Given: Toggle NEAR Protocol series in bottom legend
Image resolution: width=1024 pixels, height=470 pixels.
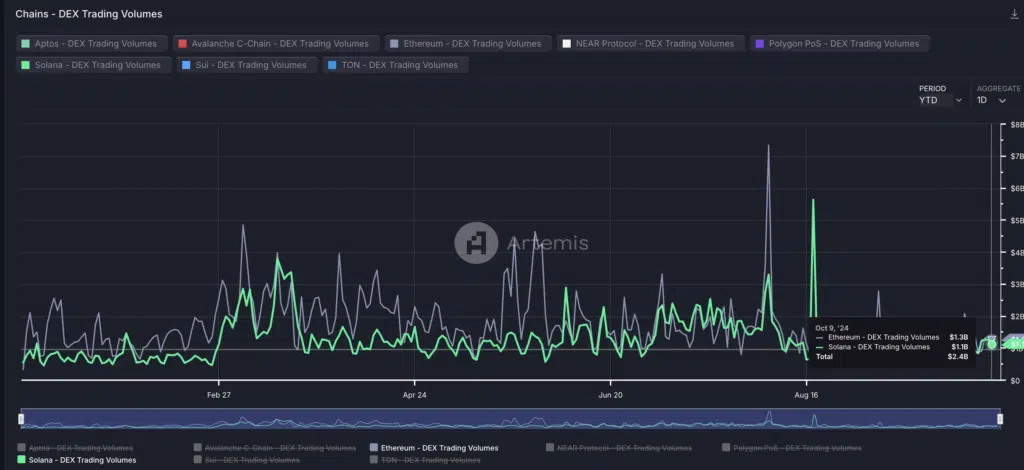Looking at the screenshot, I should 619,448.
